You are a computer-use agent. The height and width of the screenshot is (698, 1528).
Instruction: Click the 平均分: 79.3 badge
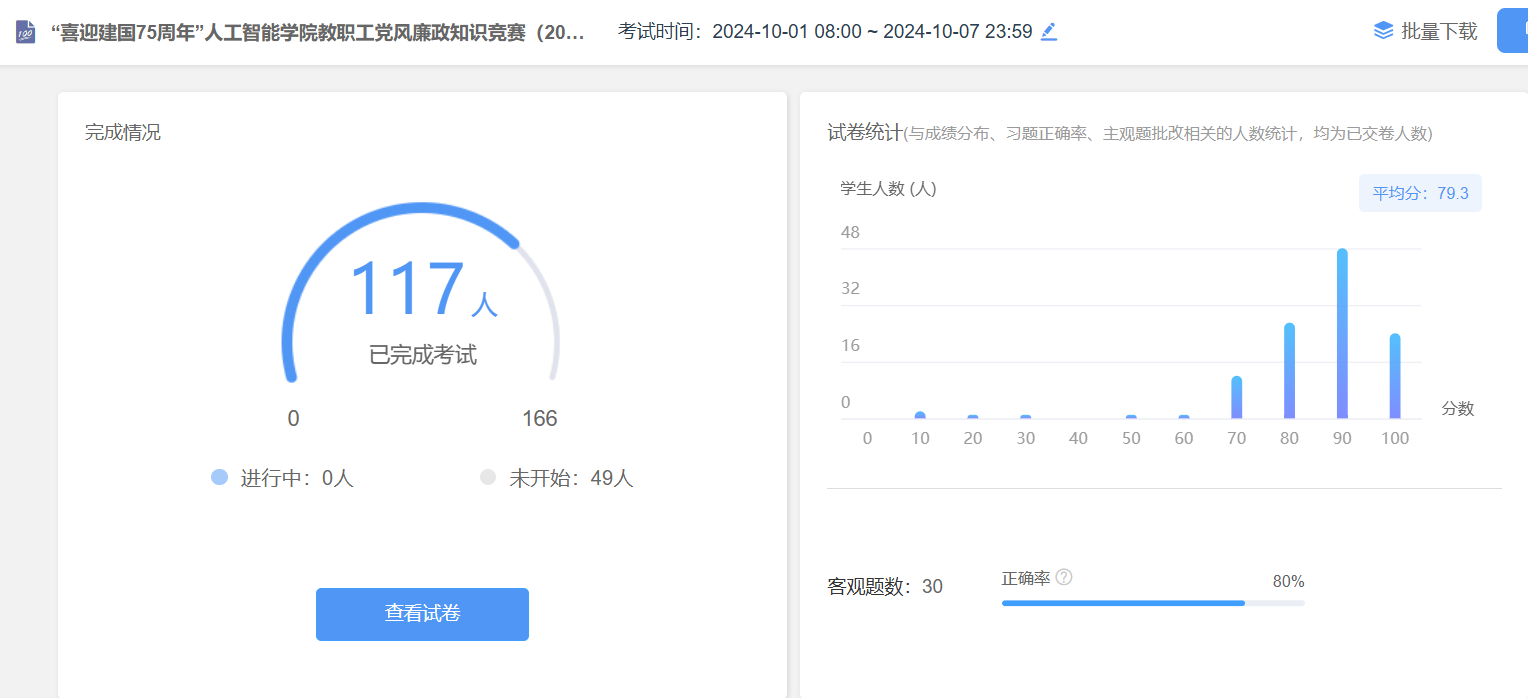click(1420, 193)
